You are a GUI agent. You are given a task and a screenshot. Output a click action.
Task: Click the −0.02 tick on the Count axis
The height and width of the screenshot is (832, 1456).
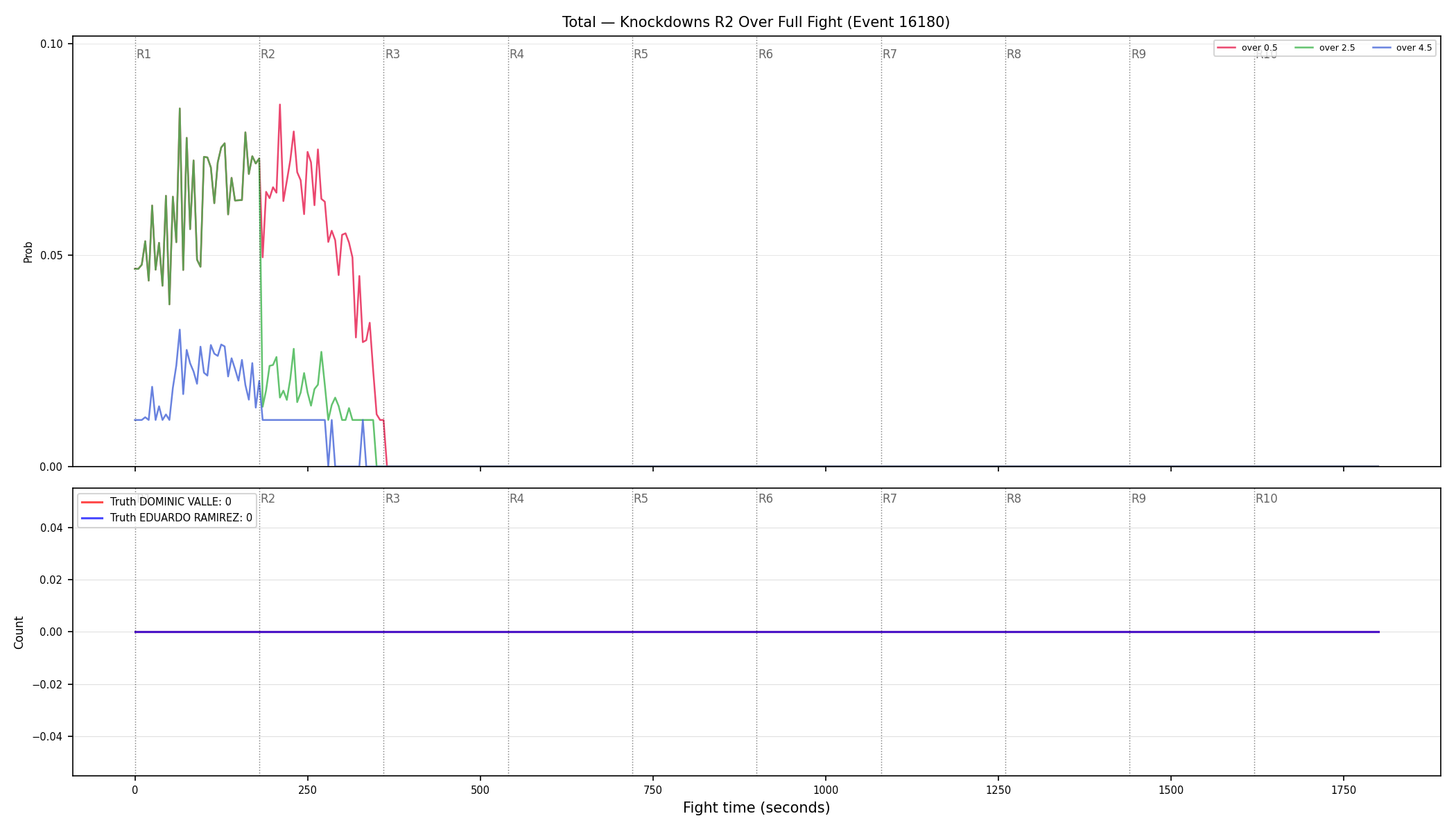(x=48, y=685)
